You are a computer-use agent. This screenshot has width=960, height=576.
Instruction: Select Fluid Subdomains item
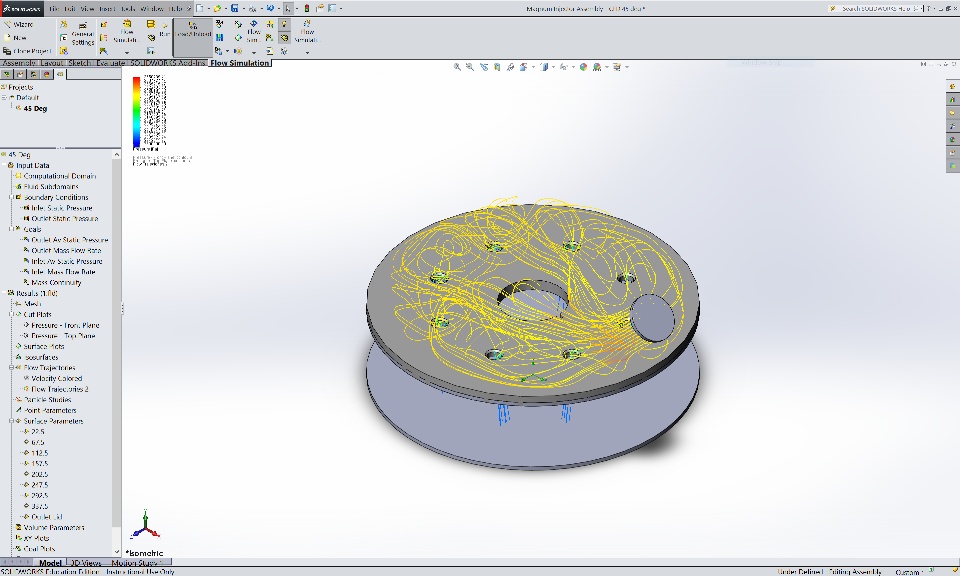coord(51,187)
